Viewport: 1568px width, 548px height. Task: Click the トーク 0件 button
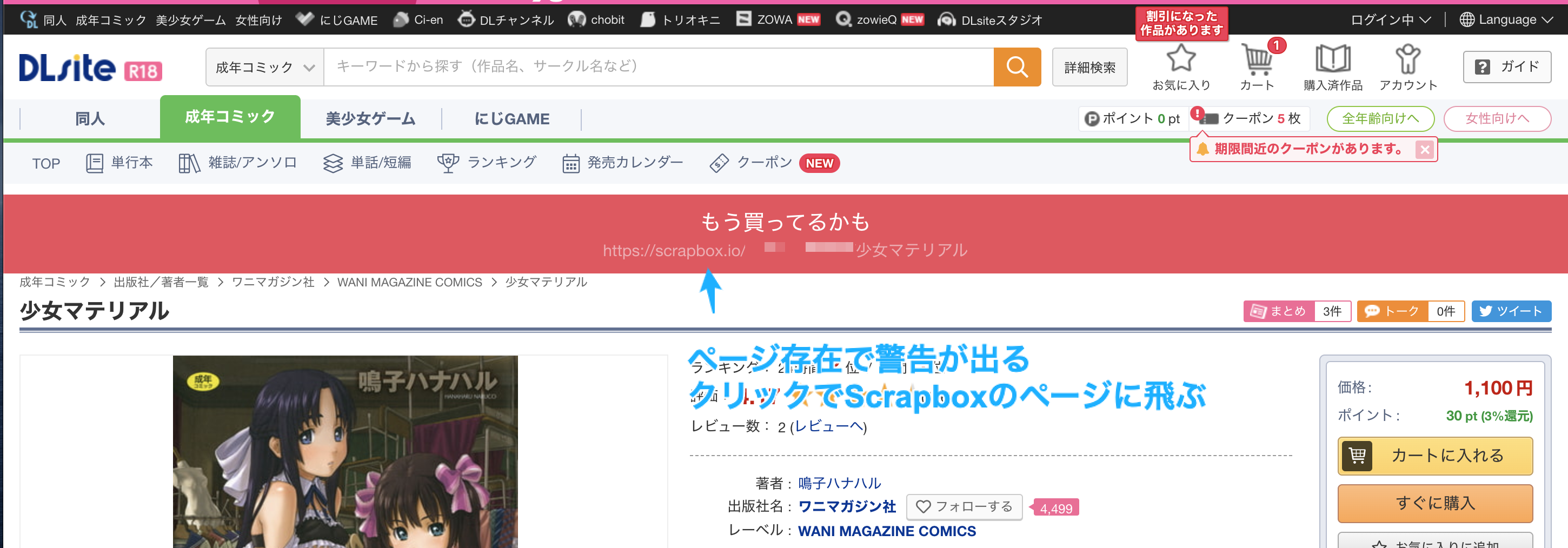coord(1411,311)
